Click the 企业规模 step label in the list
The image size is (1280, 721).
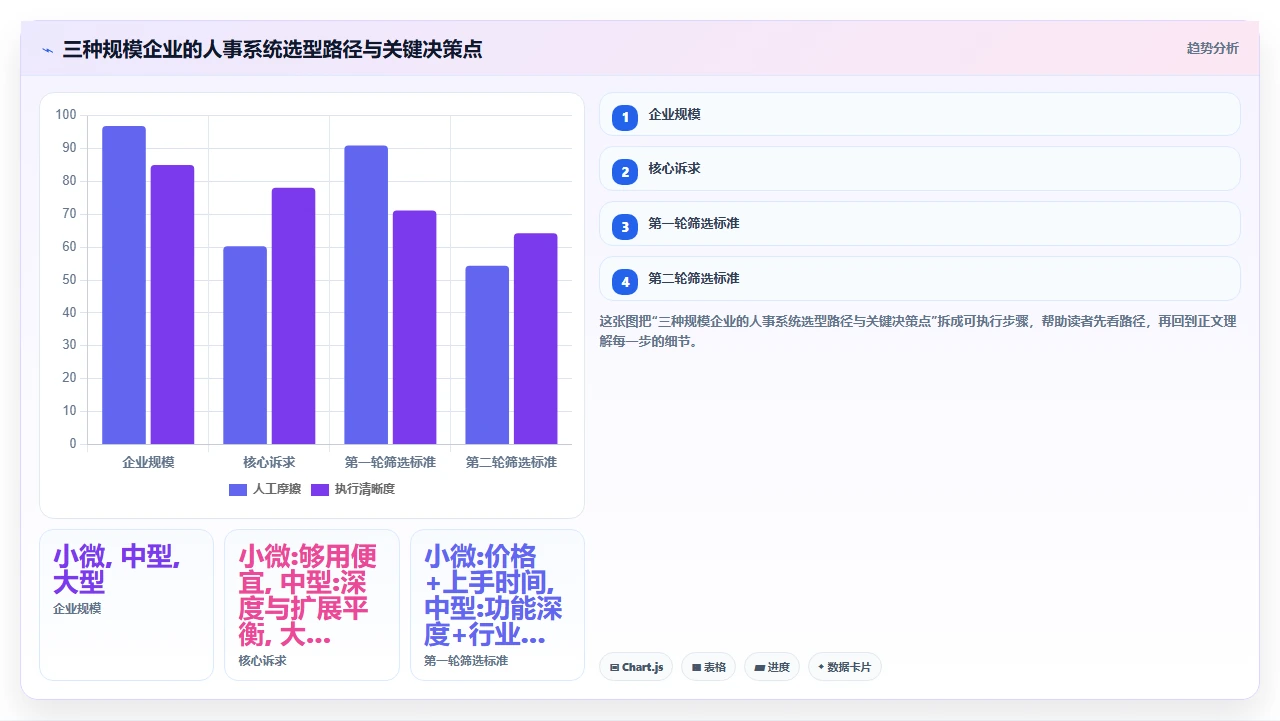pyautogui.click(x=674, y=114)
